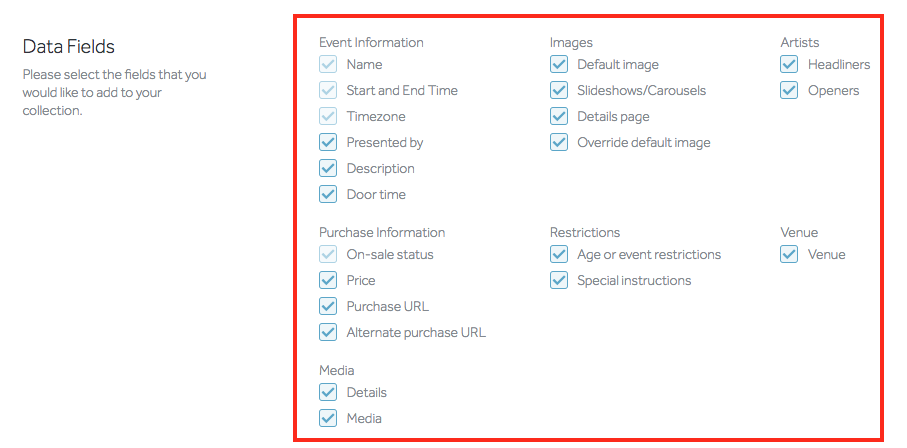Click the Name field checkbox
Viewport: 907px width, 448px height.
(328, 64)
